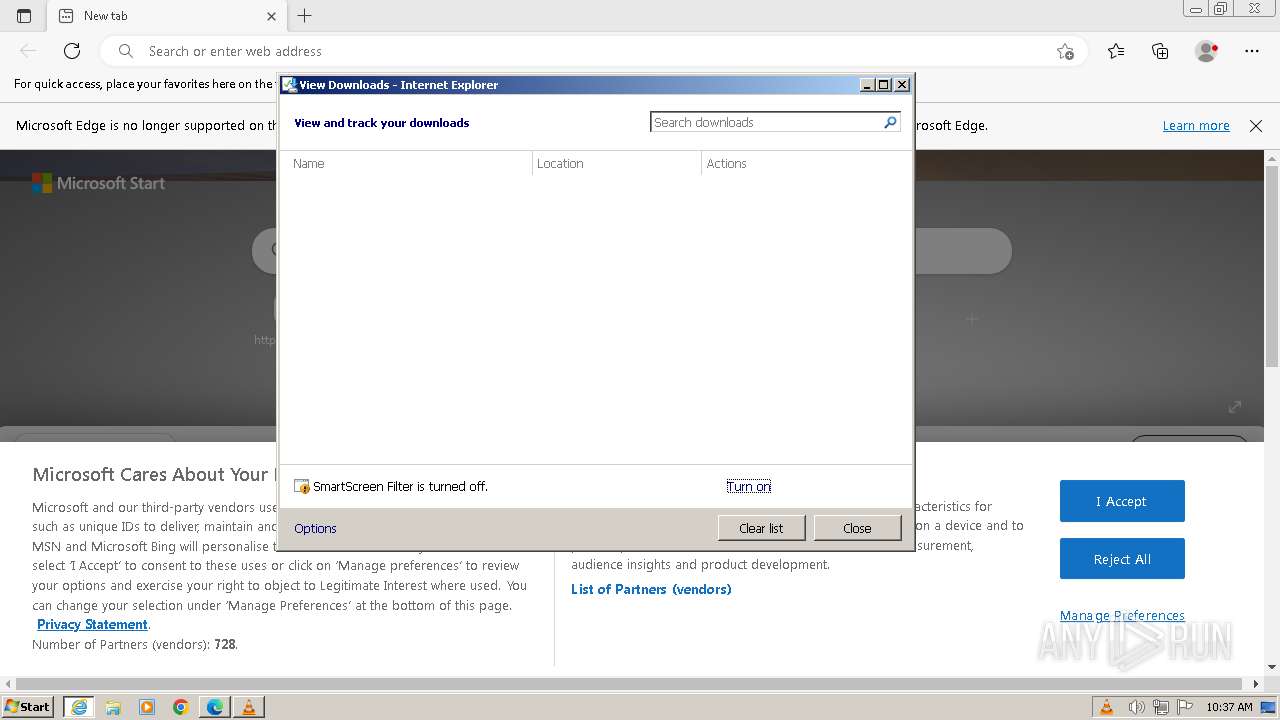Sort downloads by Name column
The image size is (1280, 720).
pyautogui.click(x=408, y=163)
